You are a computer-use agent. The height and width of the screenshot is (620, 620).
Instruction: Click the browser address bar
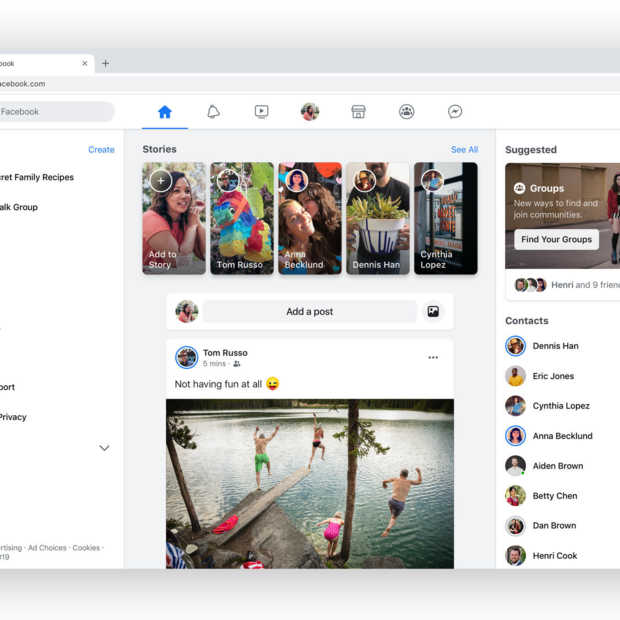pos(310,84)
